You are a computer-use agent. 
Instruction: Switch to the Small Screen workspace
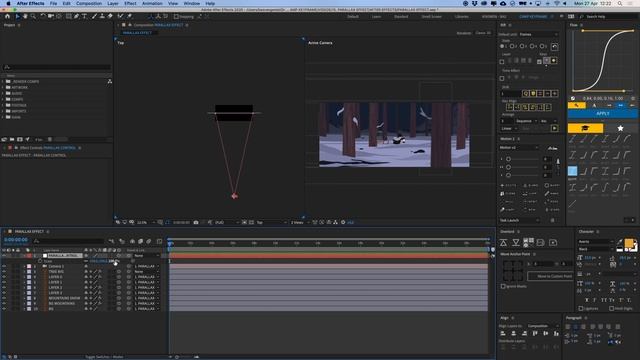click(x=431, y=17)
